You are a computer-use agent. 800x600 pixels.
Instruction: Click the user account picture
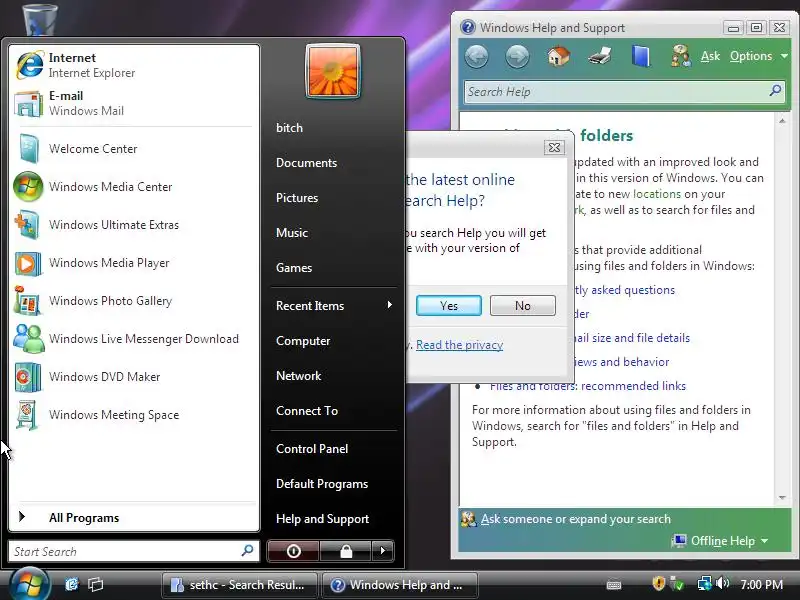tap(333, 71)
